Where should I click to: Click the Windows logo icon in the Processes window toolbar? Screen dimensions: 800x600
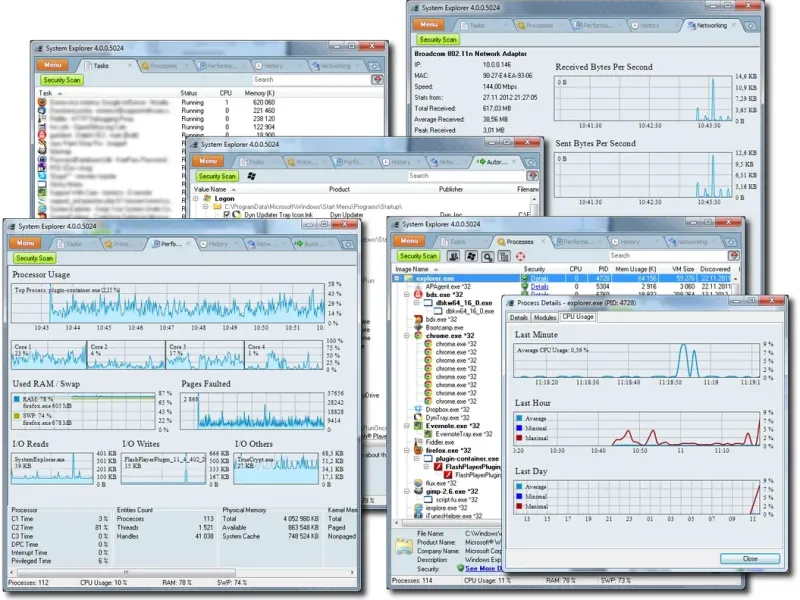coord(471,256)
